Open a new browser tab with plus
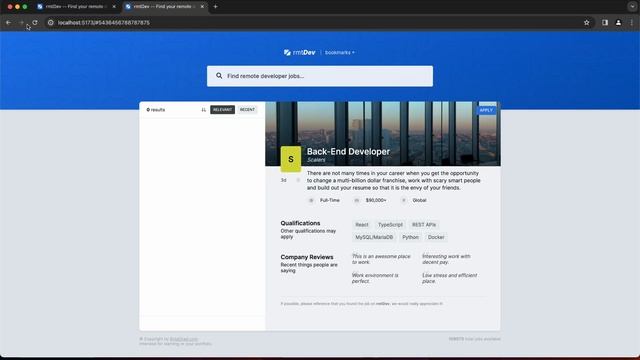Viewport: 640px width, 360px height. tap(216, 7)
